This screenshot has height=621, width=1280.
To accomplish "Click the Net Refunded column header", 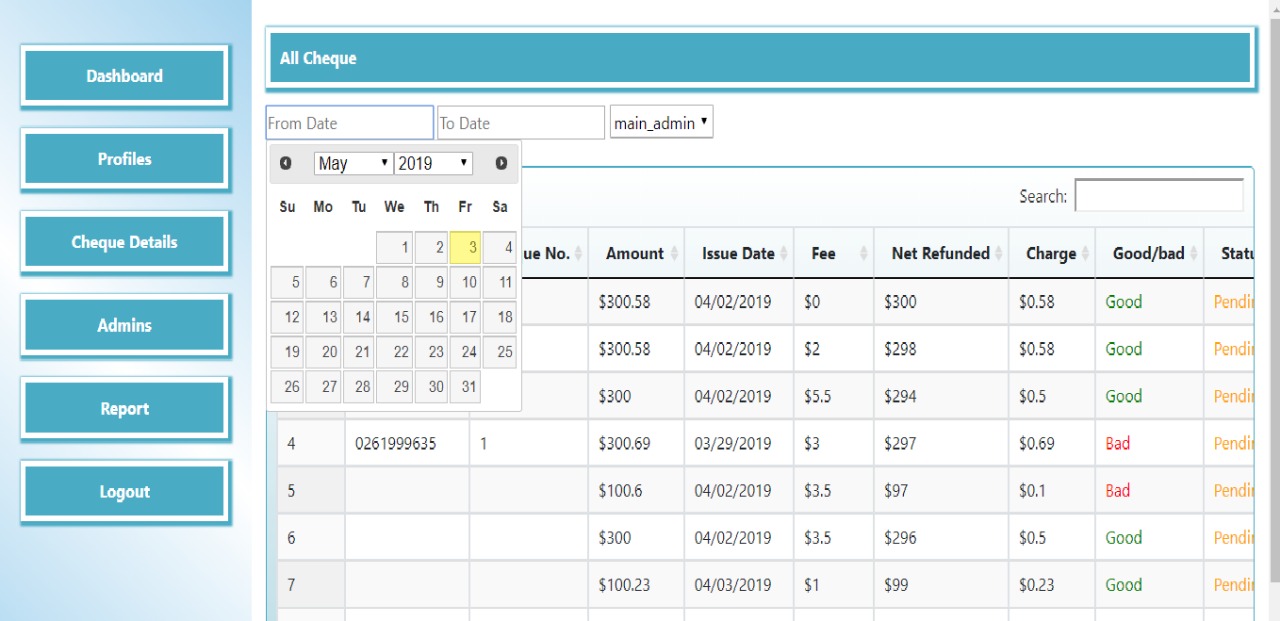I will 941,253.
